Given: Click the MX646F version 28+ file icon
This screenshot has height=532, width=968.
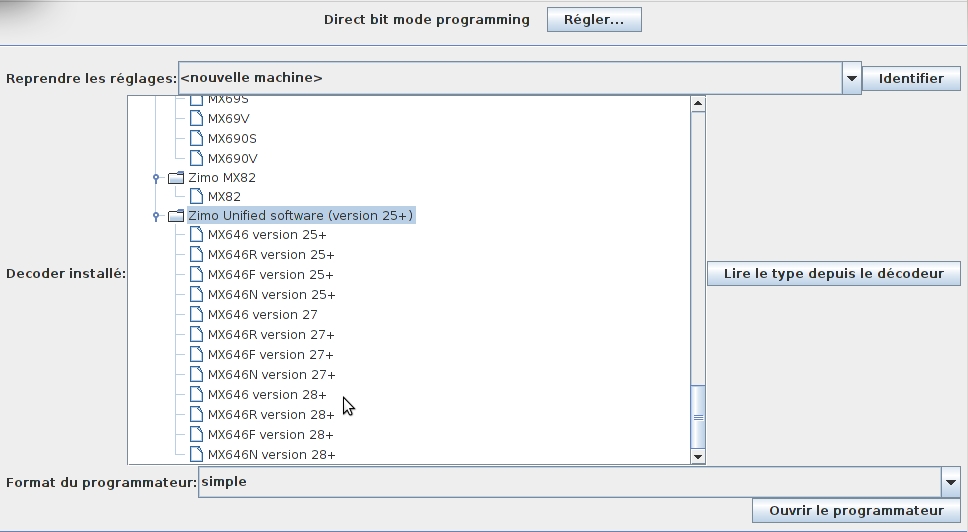Looking at the screenshot, I should click(196, 434).
